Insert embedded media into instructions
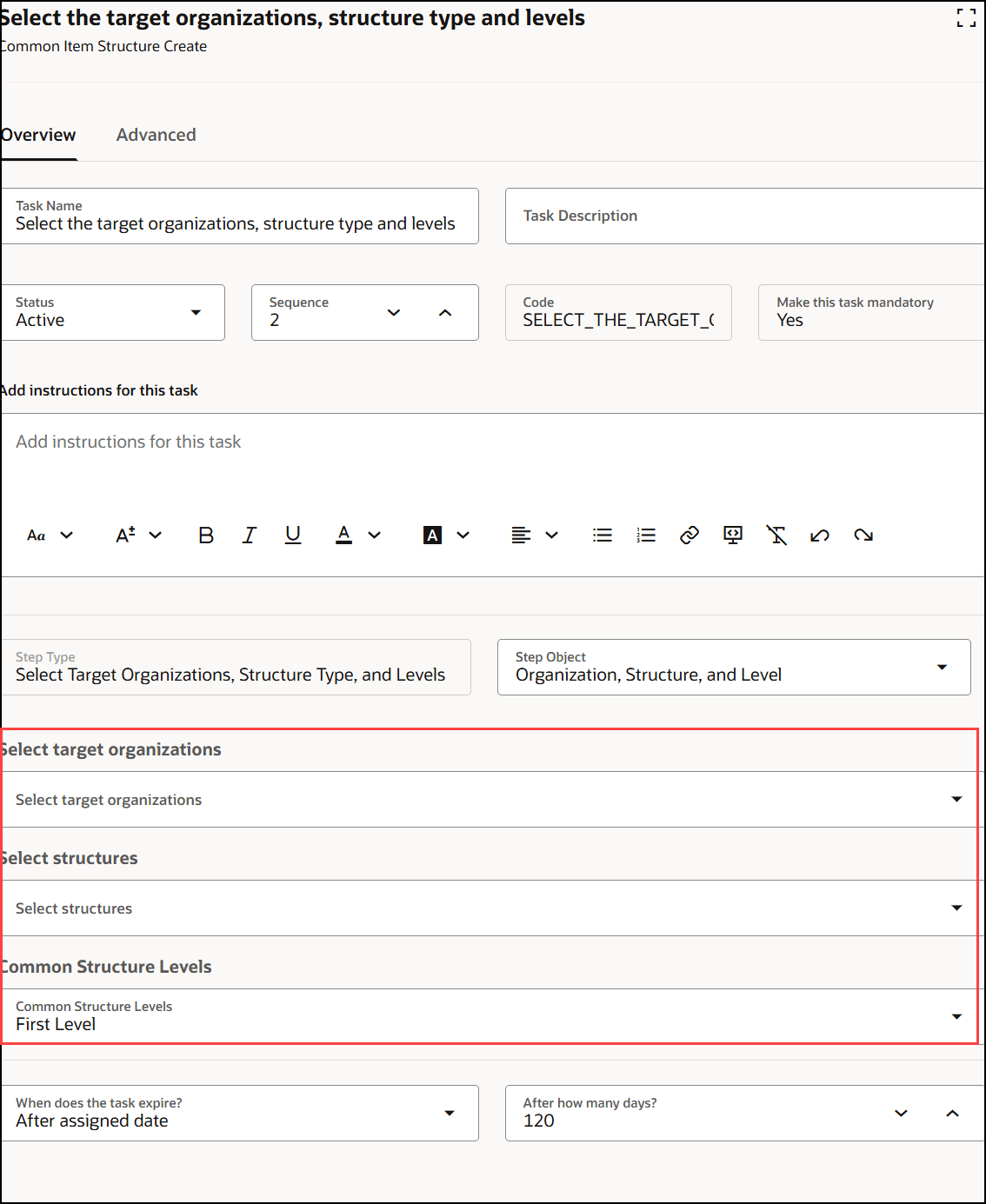Image resolution: width=986 pixels, height=1204 pixels. [x=733, y=535]
